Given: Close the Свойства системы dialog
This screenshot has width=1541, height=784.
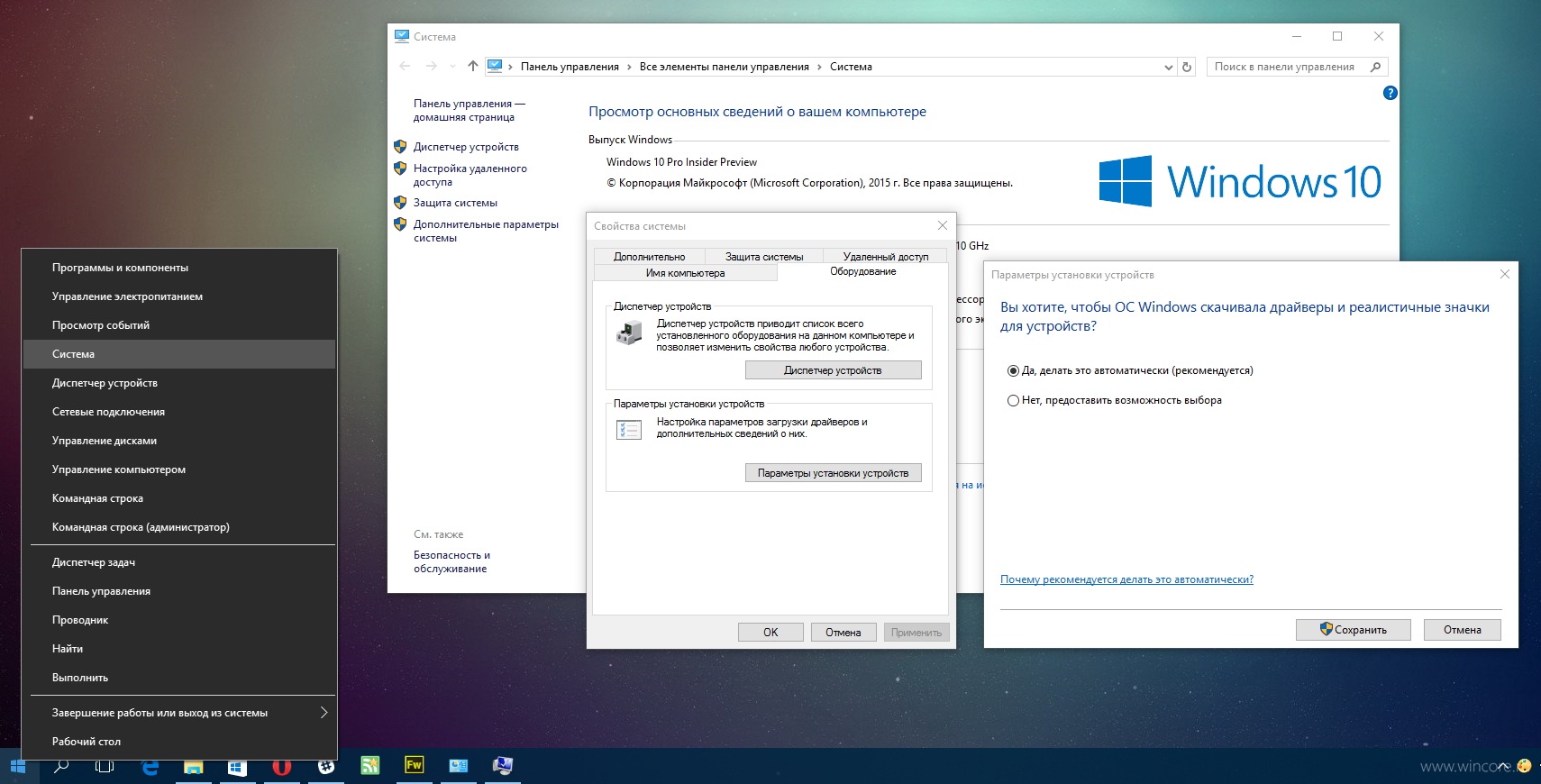Looking at the screenshot, I should (x=943, y=225).
